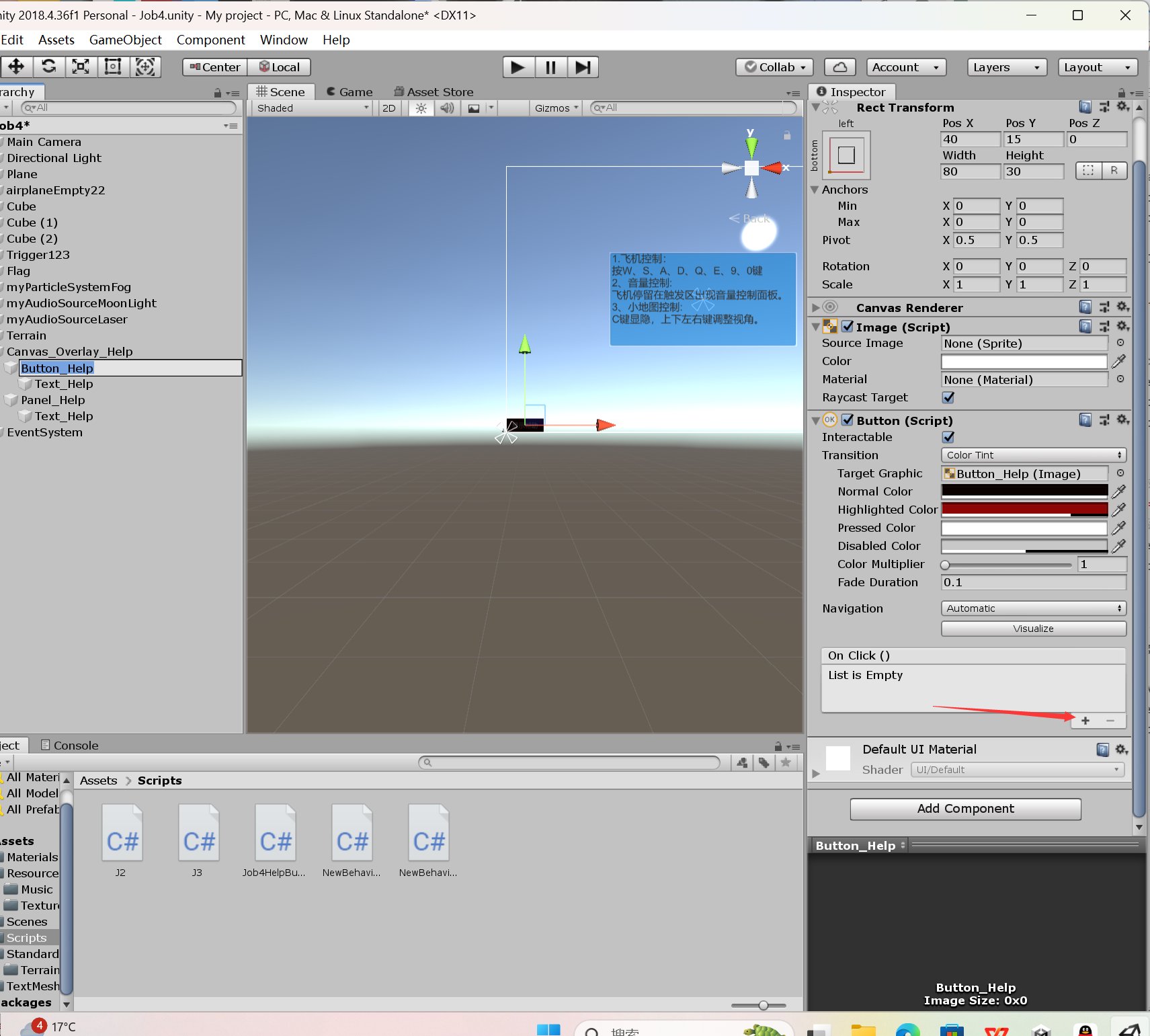Open Scripts breadcrumb in Project
Image resolution: width=1150 pixels, height=1036 pixels.
160,781
